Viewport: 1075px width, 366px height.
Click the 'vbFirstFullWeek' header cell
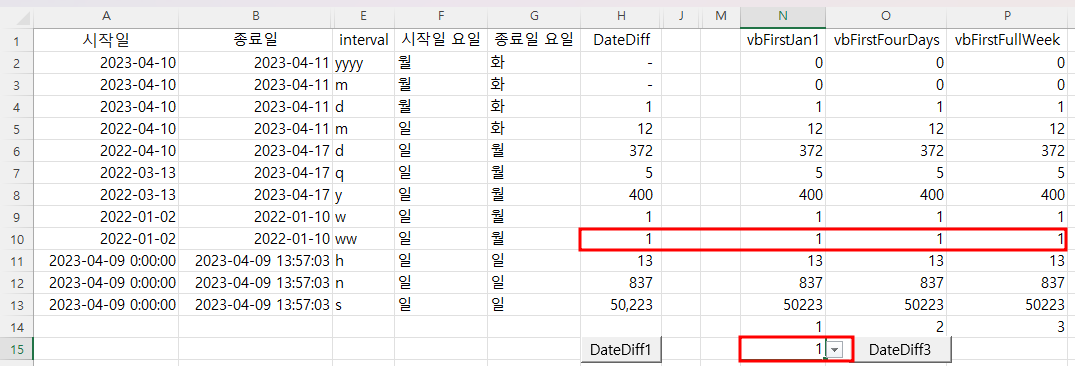point(1008,40)
